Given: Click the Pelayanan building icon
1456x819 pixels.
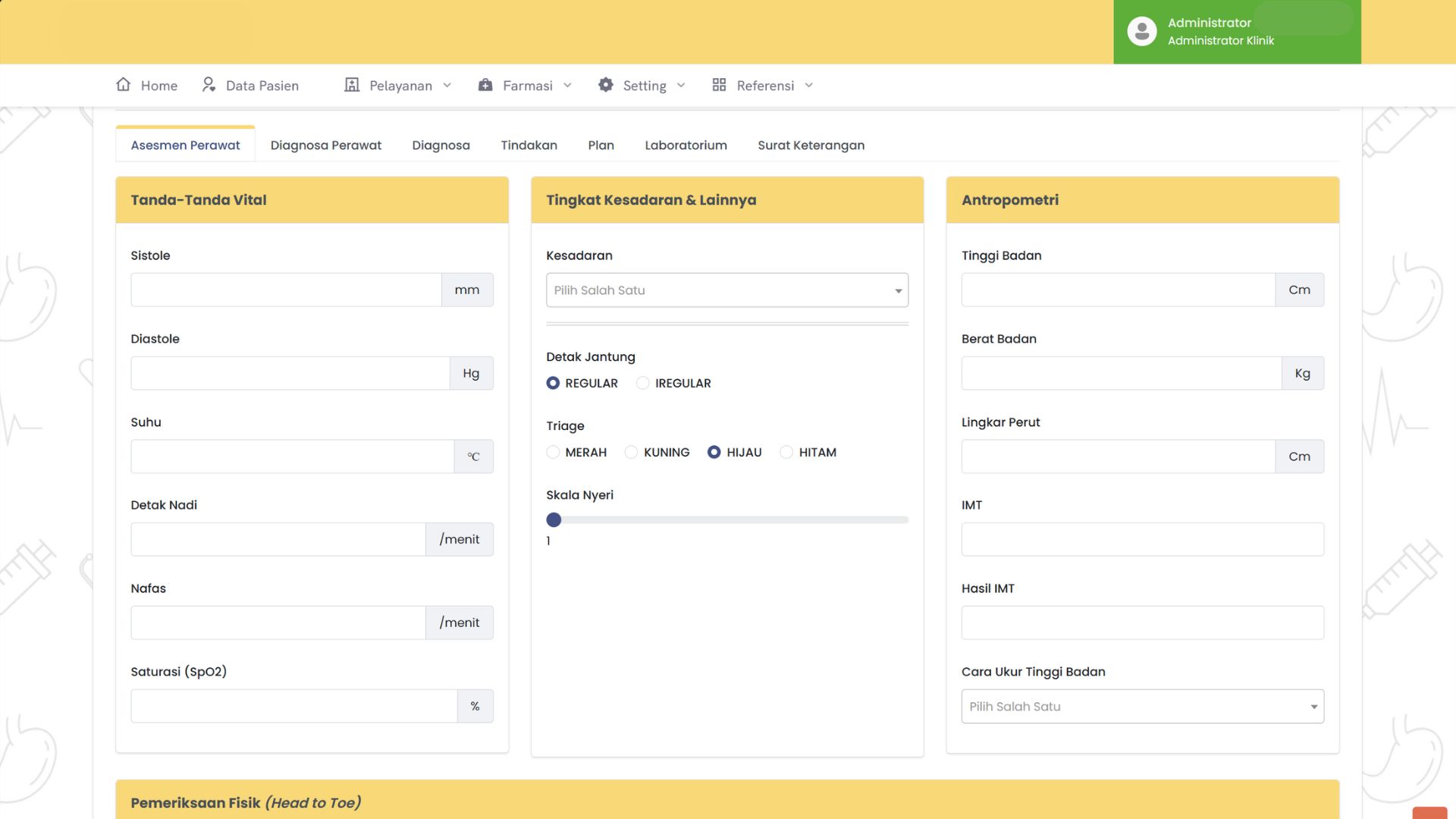Looking at the screenshot, I should tap(352, 85).
